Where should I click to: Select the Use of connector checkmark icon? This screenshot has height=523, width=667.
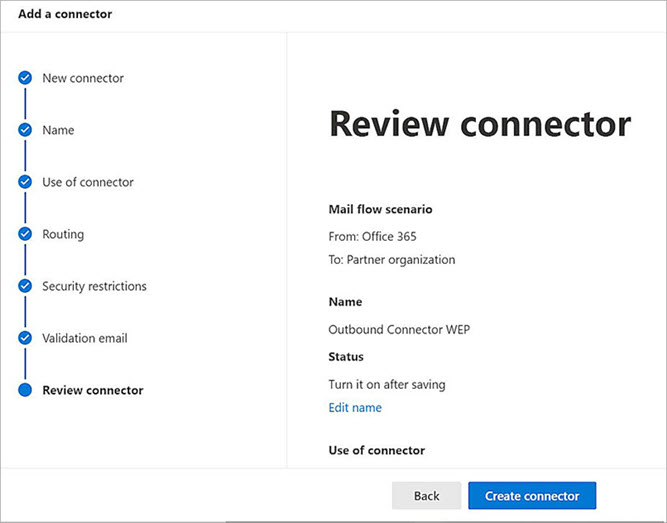[x=25, y=182]
